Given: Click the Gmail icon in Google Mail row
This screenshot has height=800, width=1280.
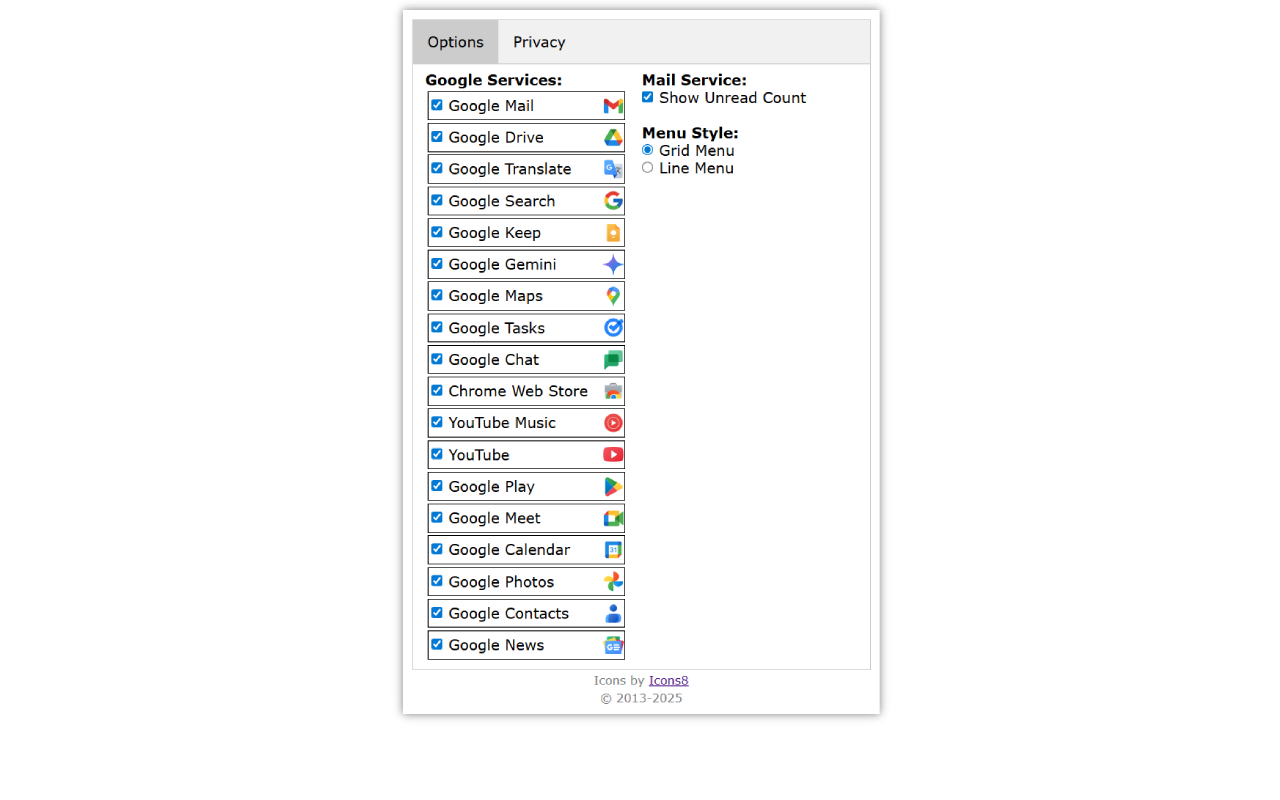Looking at the screenshot, I should click(x=613, y=106).
